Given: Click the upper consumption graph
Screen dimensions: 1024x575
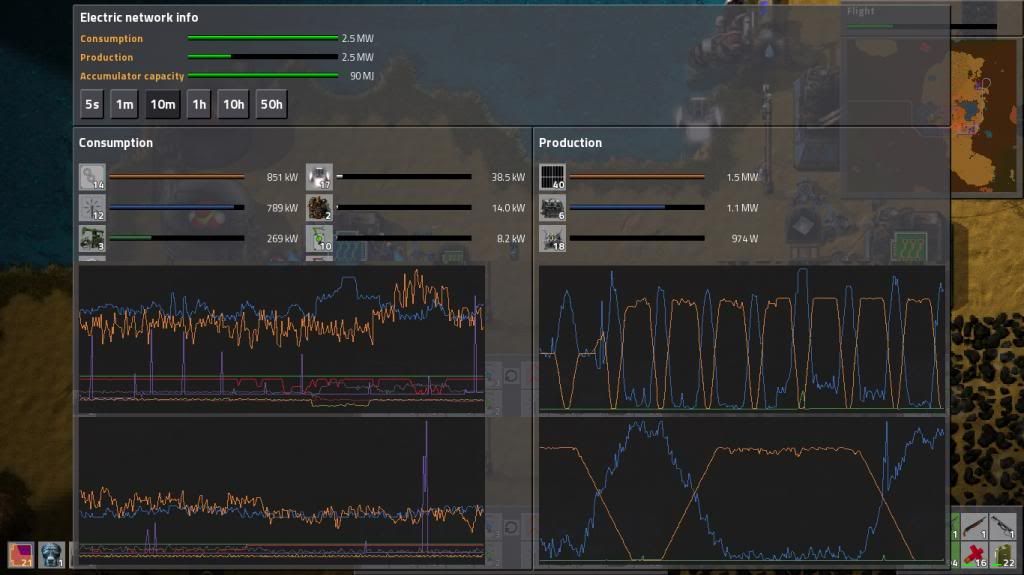Looking at the screenshot, I should coord(281,339).
